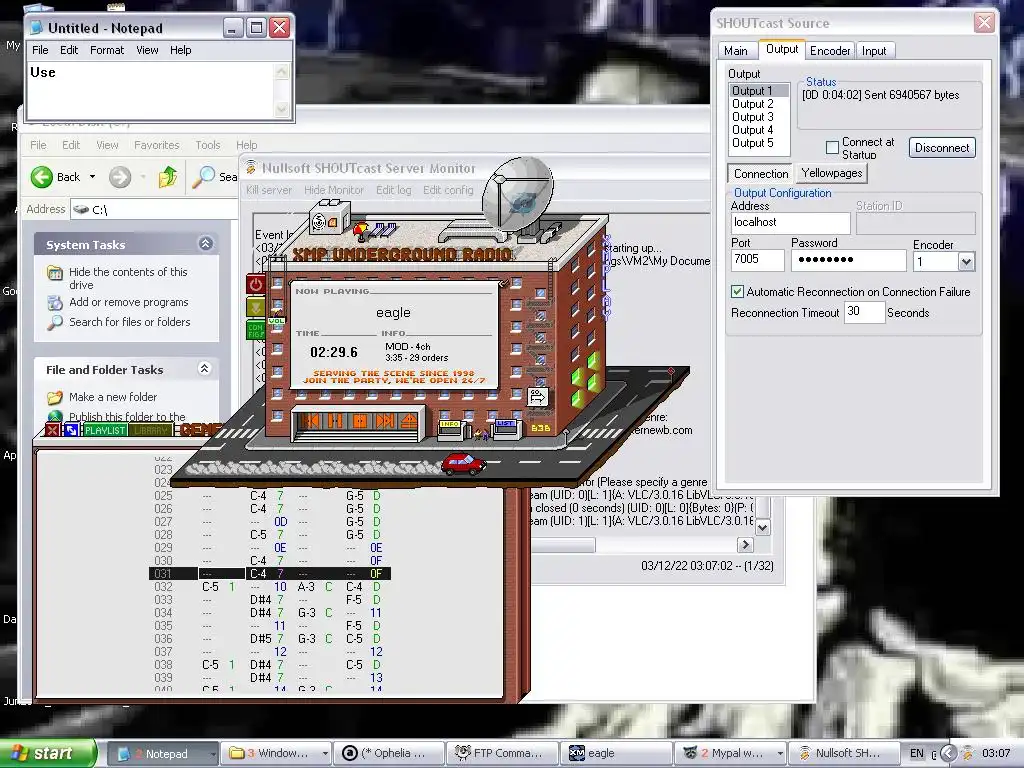Open the Yellowpages tab button
1024x768 pixels.
[831, 173]
